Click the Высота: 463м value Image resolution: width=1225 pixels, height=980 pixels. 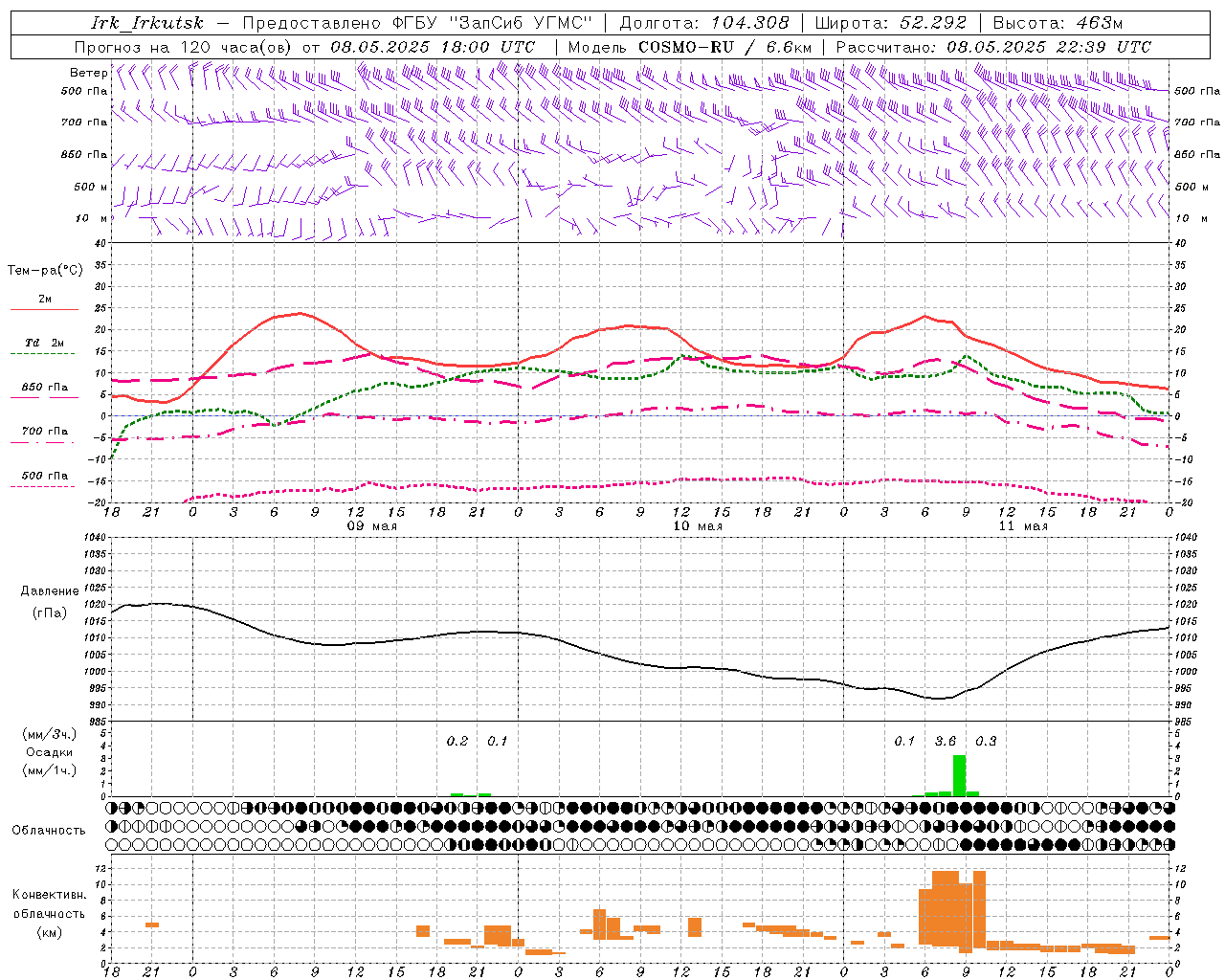(x=1058, y=23)
